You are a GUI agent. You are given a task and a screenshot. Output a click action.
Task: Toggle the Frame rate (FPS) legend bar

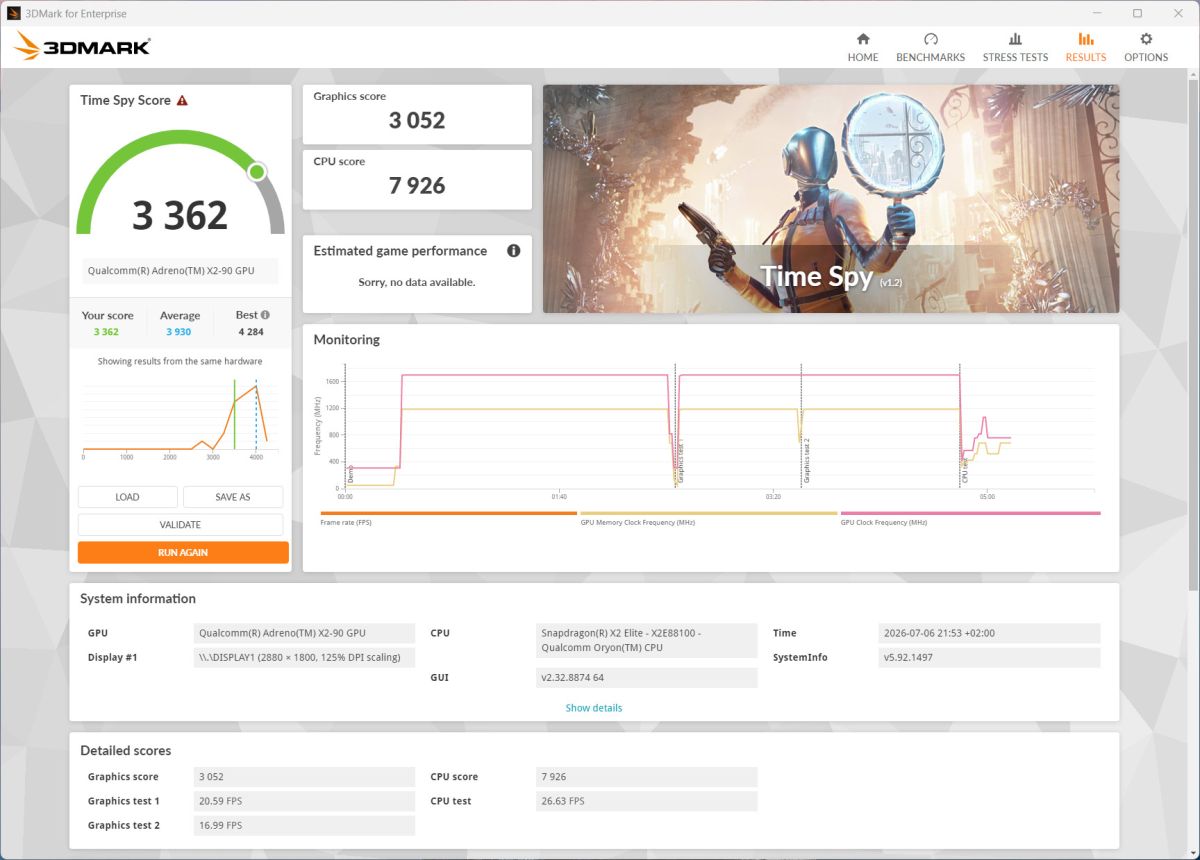[448, 514]
